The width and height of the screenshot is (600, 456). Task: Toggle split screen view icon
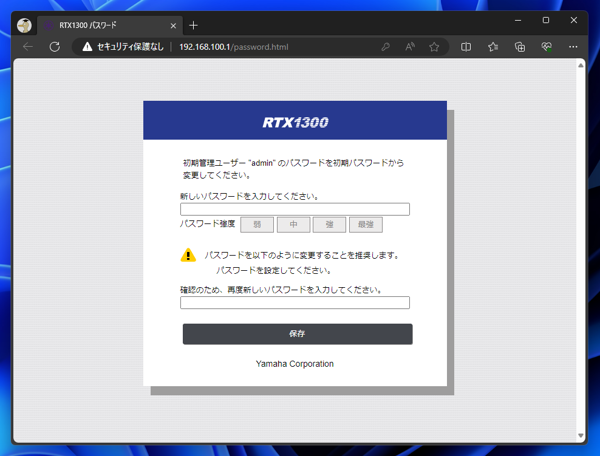point(466,47)
